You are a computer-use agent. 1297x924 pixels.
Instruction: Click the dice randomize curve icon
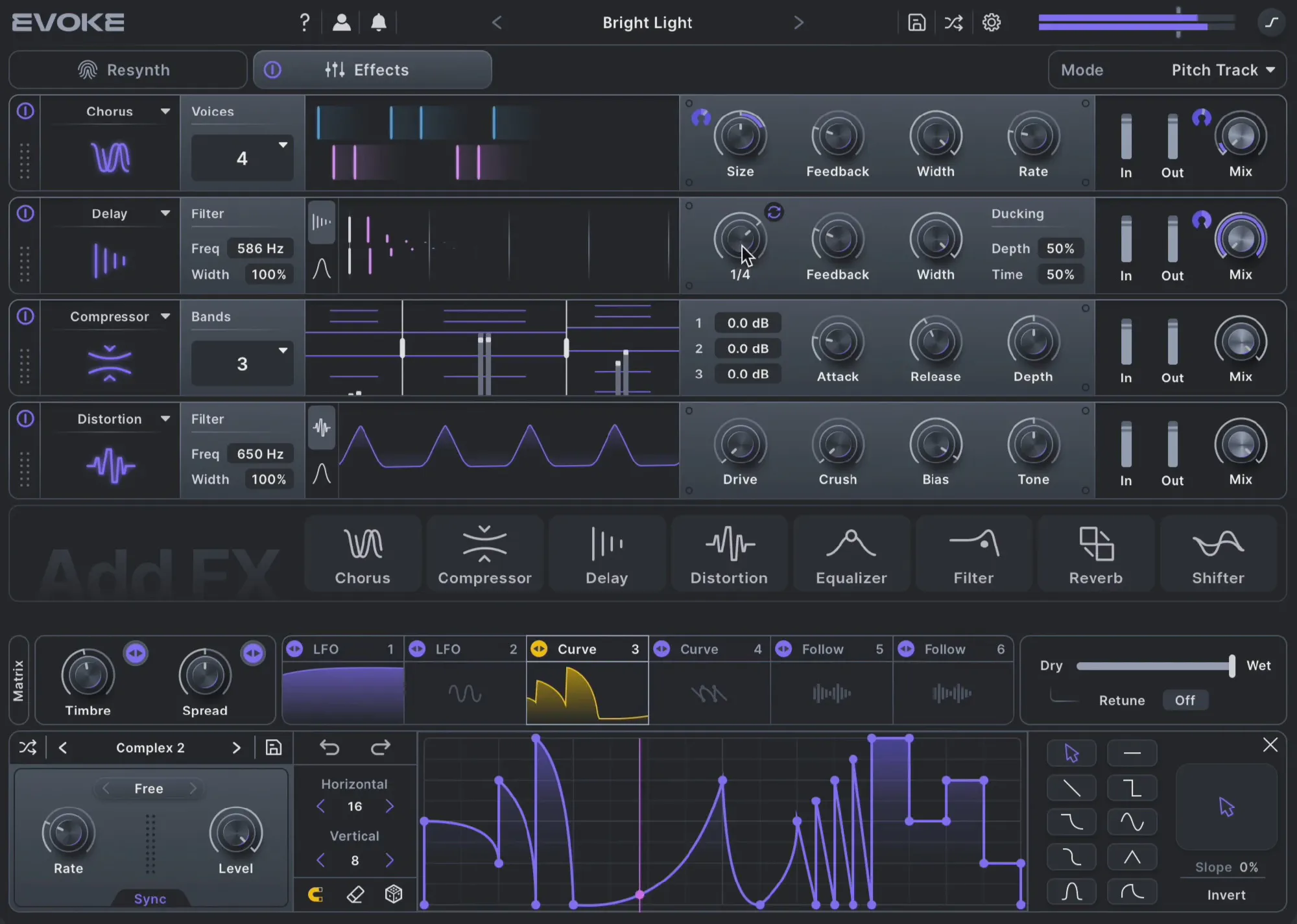pyautogui.click(x=394, y=895)
